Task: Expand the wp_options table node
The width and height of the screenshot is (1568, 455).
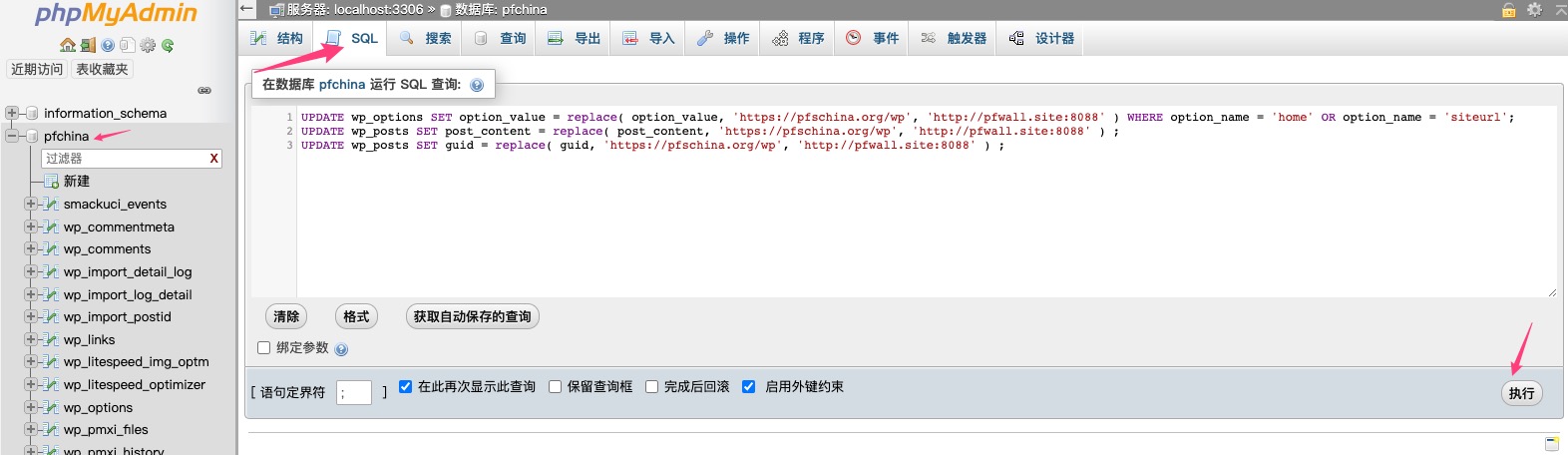Action: coord(30,407)
